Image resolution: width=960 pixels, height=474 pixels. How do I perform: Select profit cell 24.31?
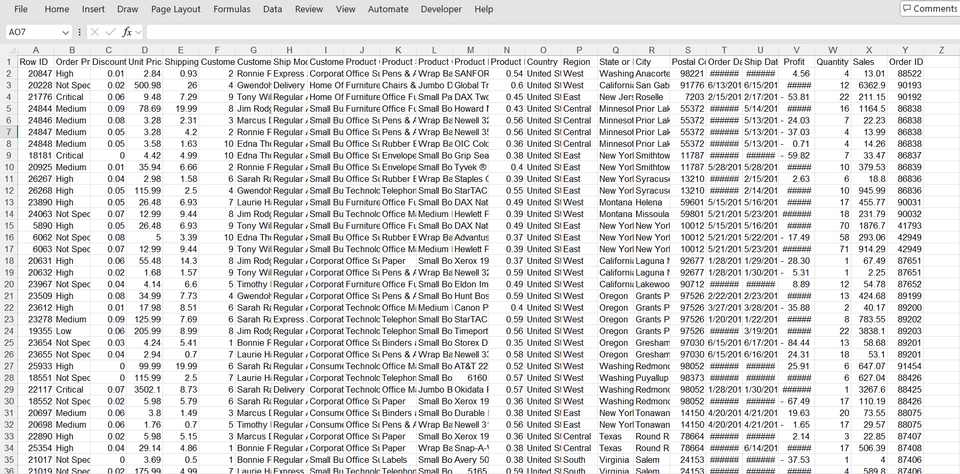(x=797, y=355)
